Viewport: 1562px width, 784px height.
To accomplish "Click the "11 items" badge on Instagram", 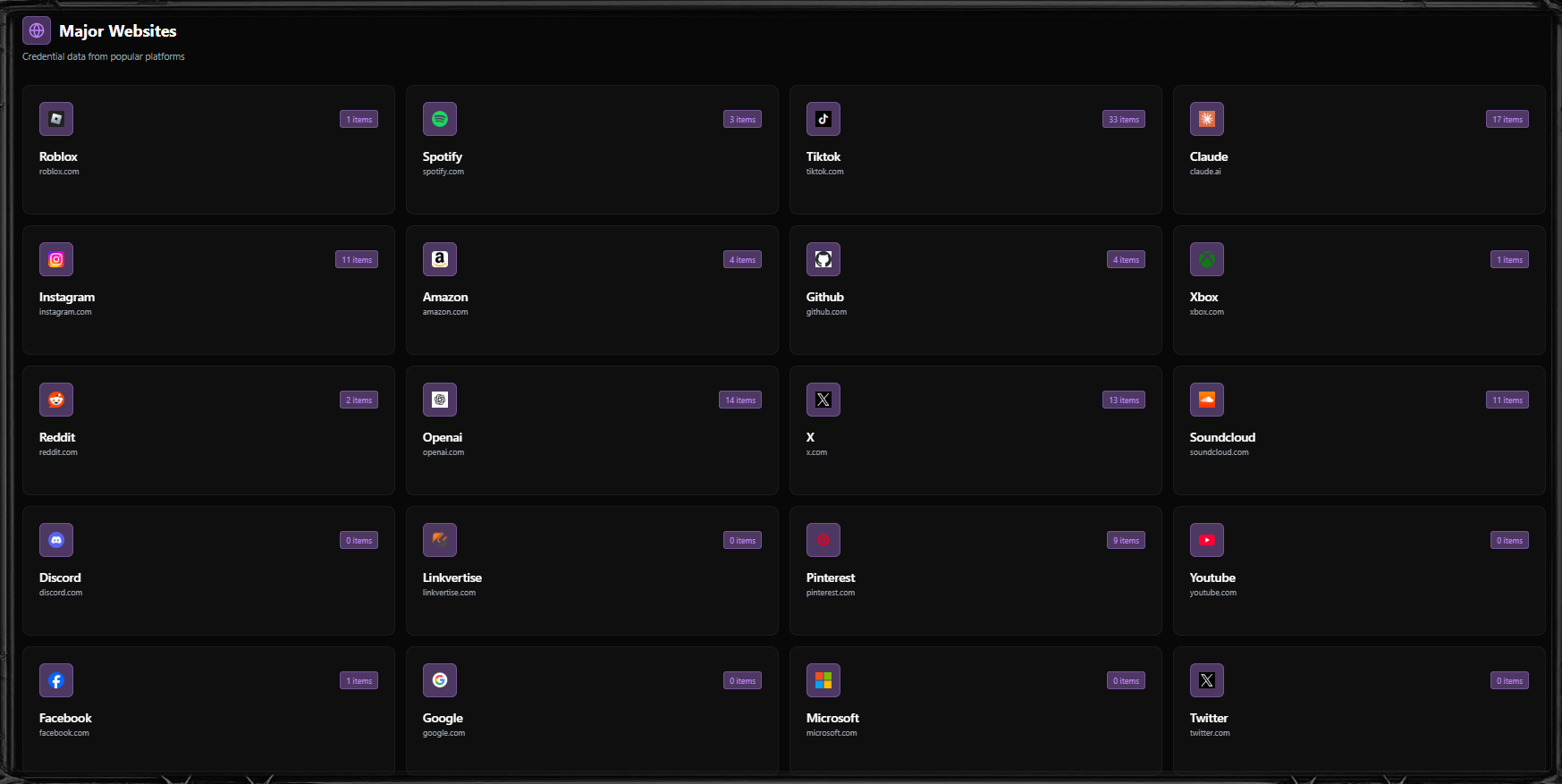I will click(357, 260).
